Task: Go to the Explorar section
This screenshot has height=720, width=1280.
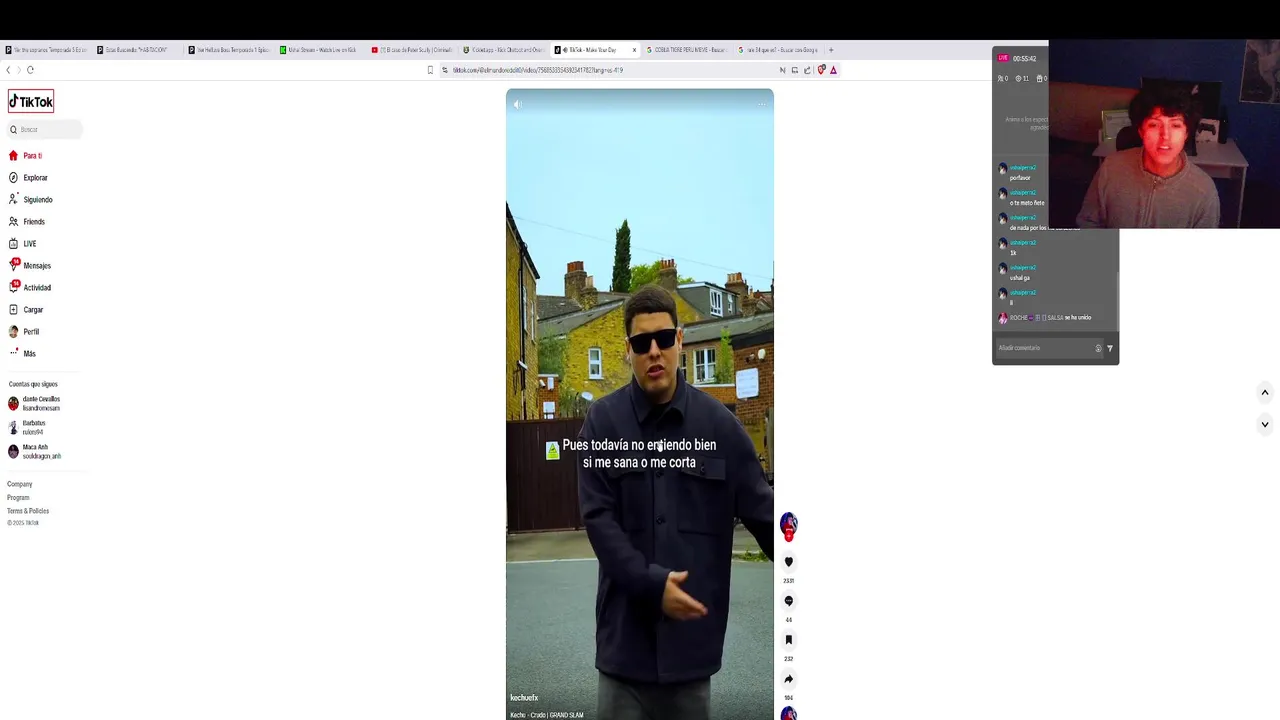Action: pos(28,178)
